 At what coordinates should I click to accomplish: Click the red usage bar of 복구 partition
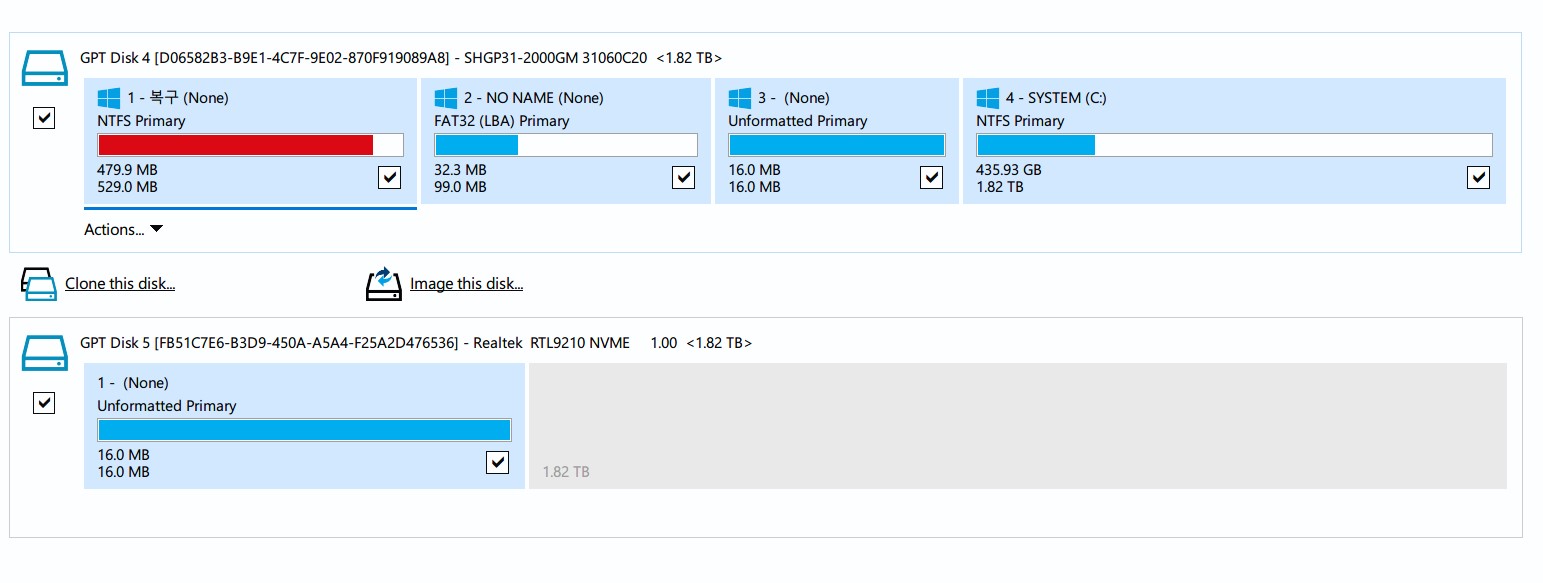point(250,145)
